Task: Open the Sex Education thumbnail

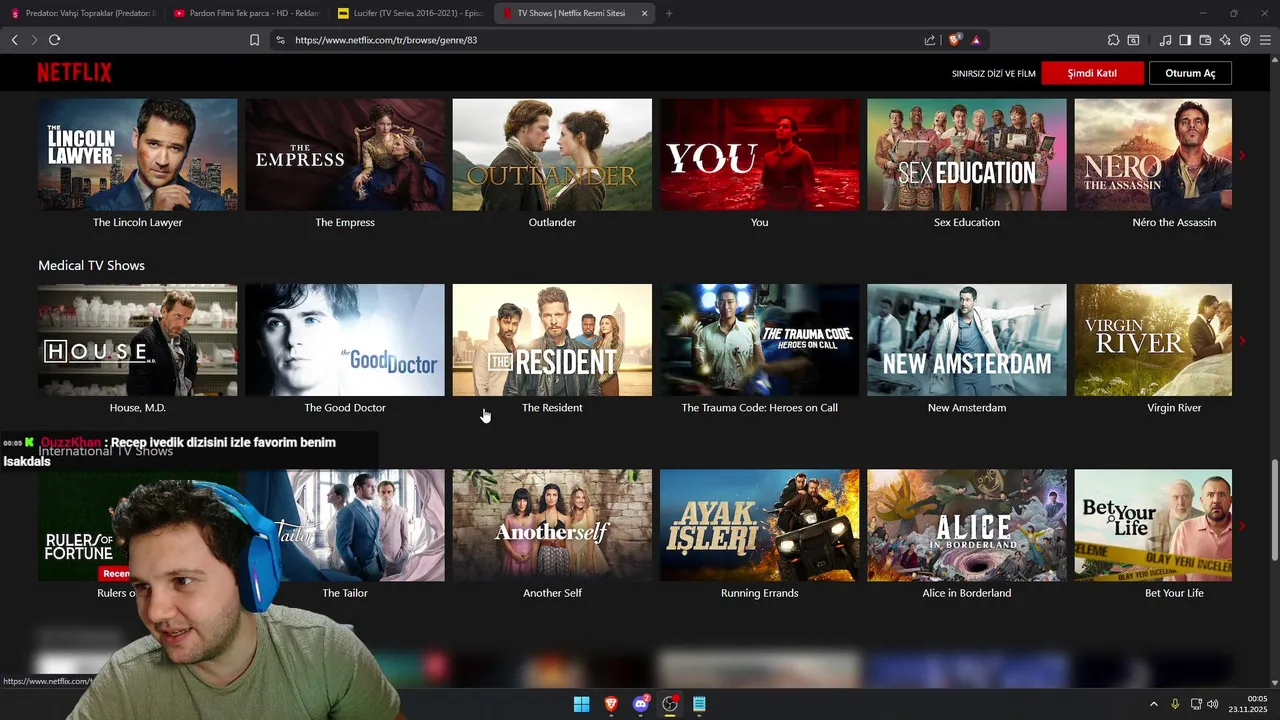Action: (x=967, y=155)
